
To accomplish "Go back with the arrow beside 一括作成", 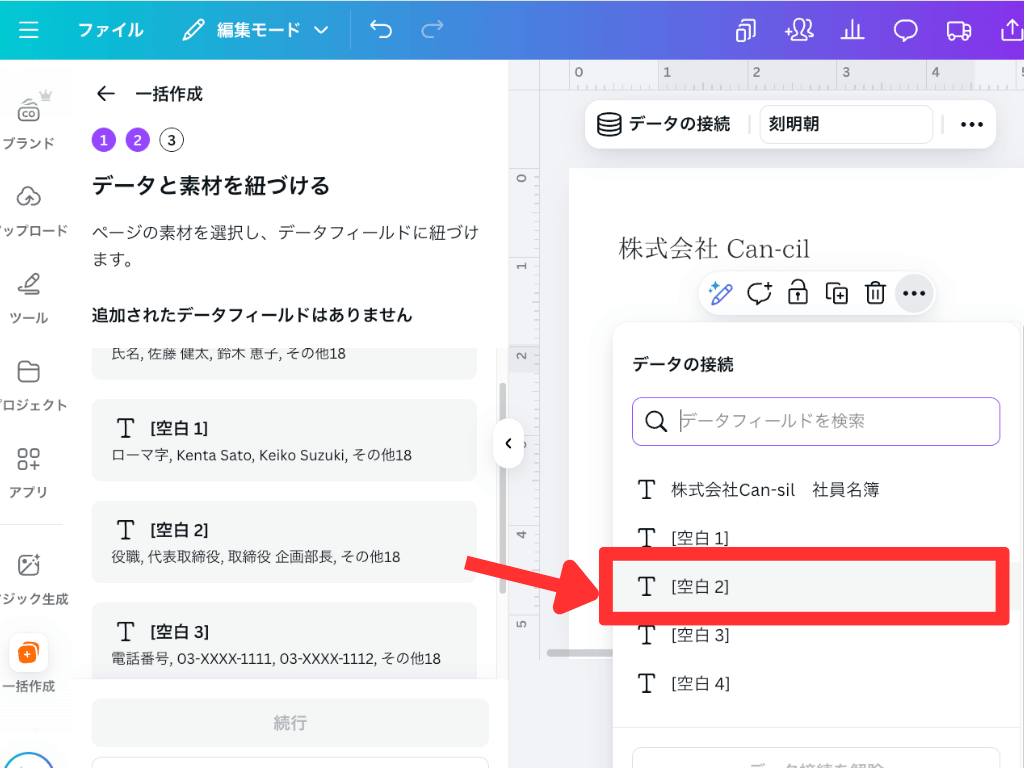I will pos(106,94).
